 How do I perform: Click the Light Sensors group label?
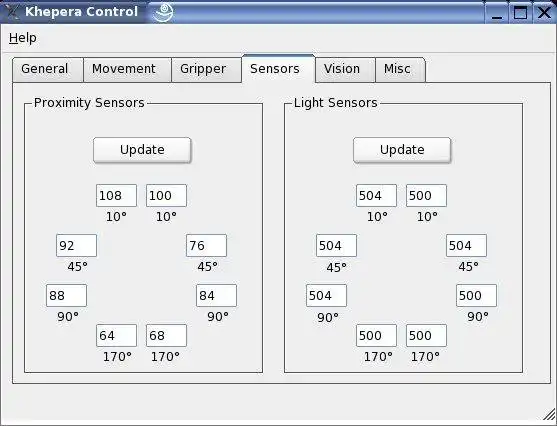[336, 103]
